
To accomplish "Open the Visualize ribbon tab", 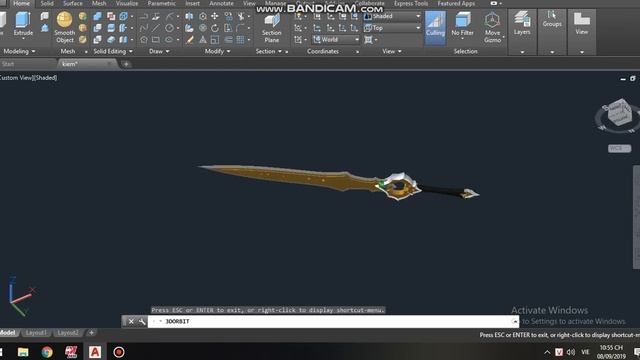I will tap(127, 3).
